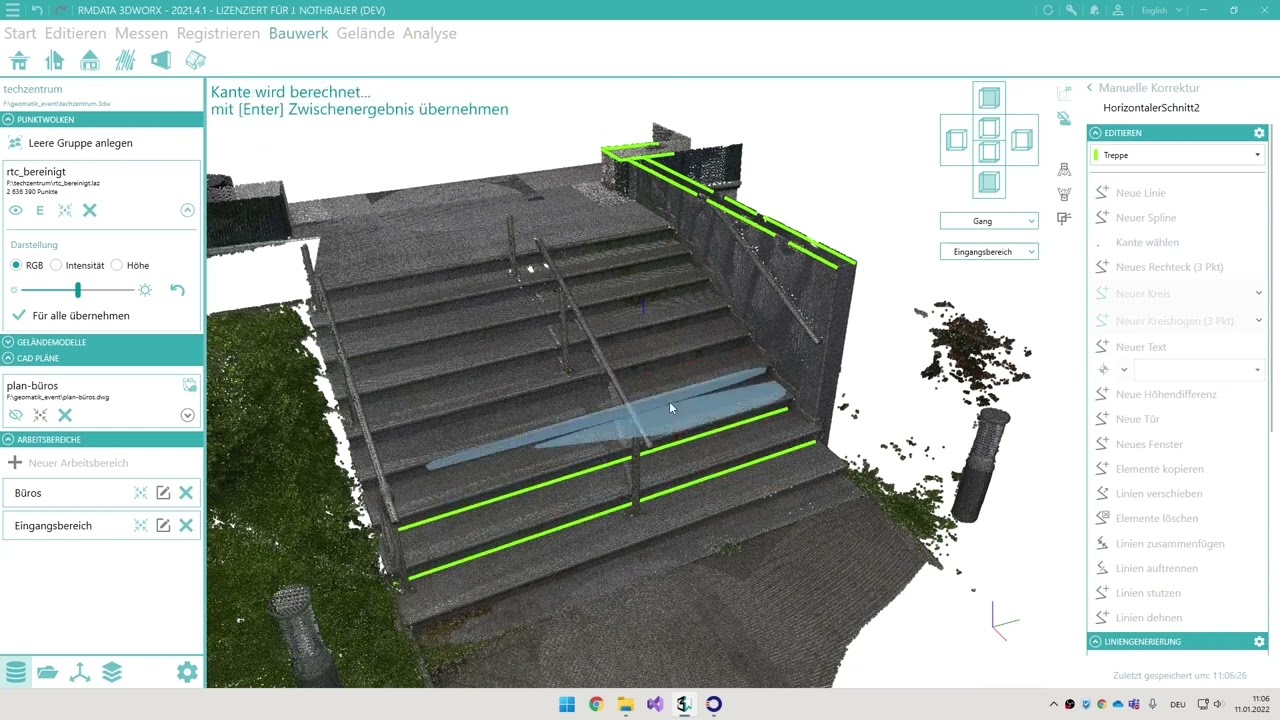Expand the GELÄNDEMODELLE section
1280x720 pixels.
coord(8,342)
